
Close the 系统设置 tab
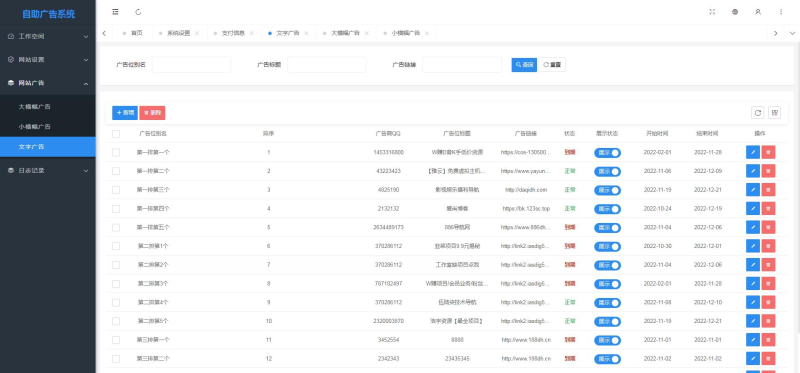tap(197, 33)
